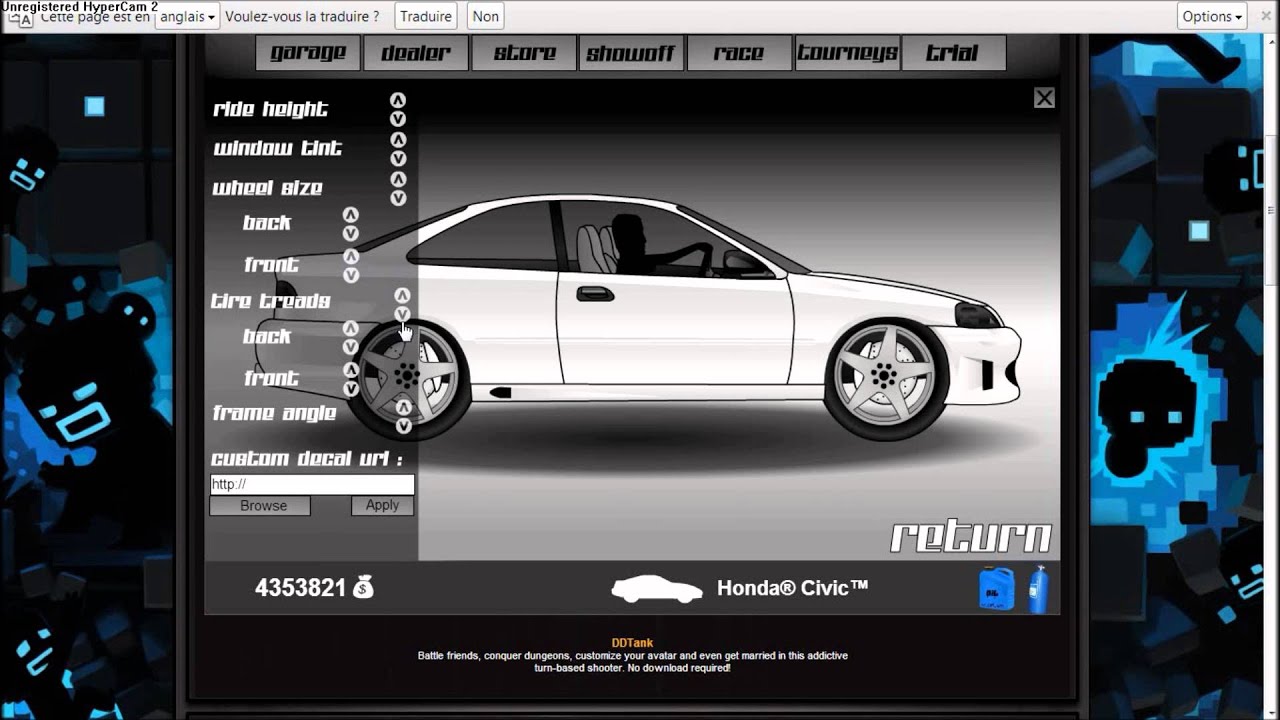The width and height of the screenshot is (1280, 720).
Task: Decrease frame angle down arrow
Action: [x=403, y=426]
